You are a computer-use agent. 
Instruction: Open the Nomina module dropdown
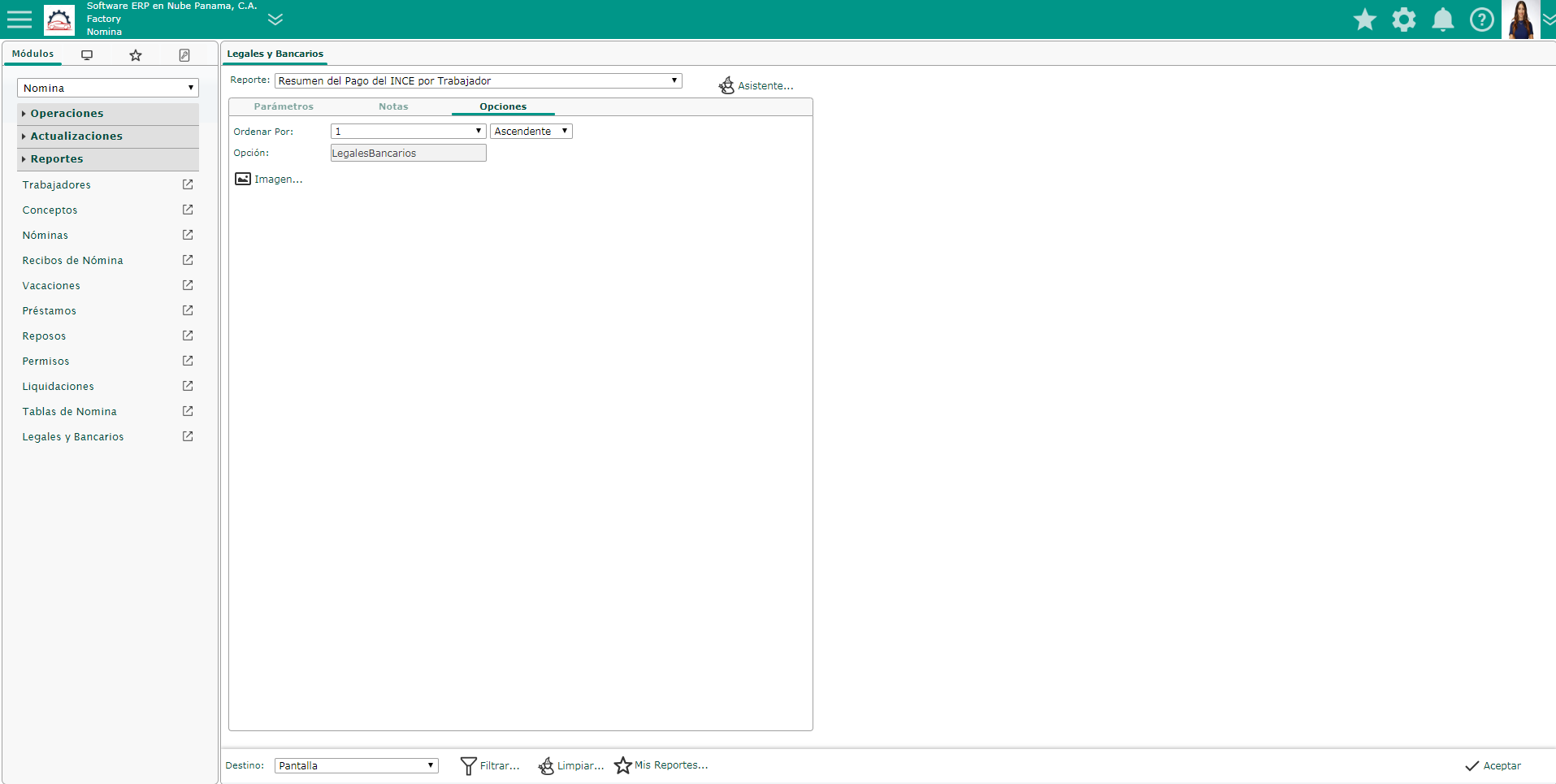108,88
